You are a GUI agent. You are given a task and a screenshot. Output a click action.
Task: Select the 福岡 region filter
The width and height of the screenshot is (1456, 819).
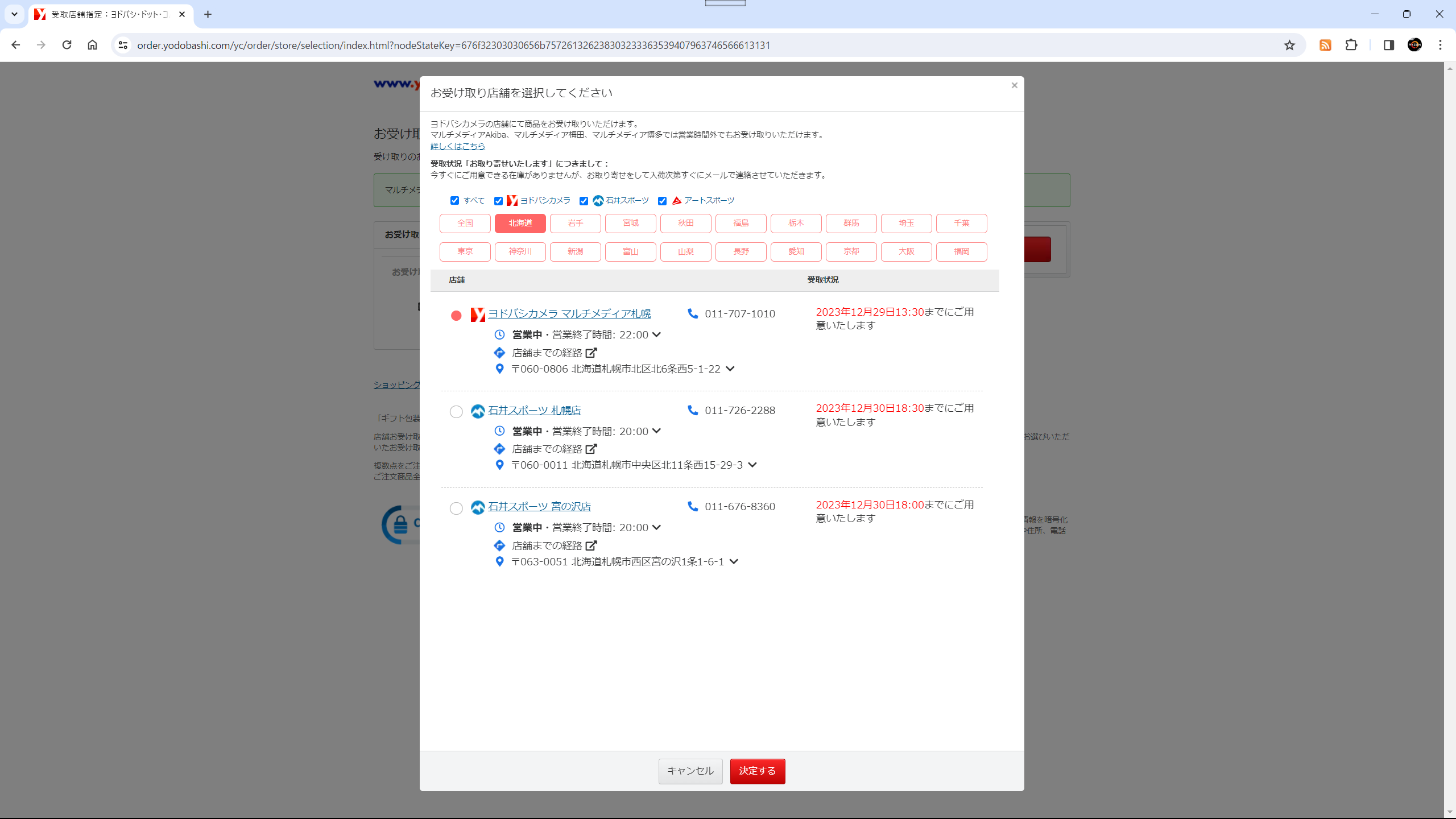pyautogui.click(x=962, y=251)
